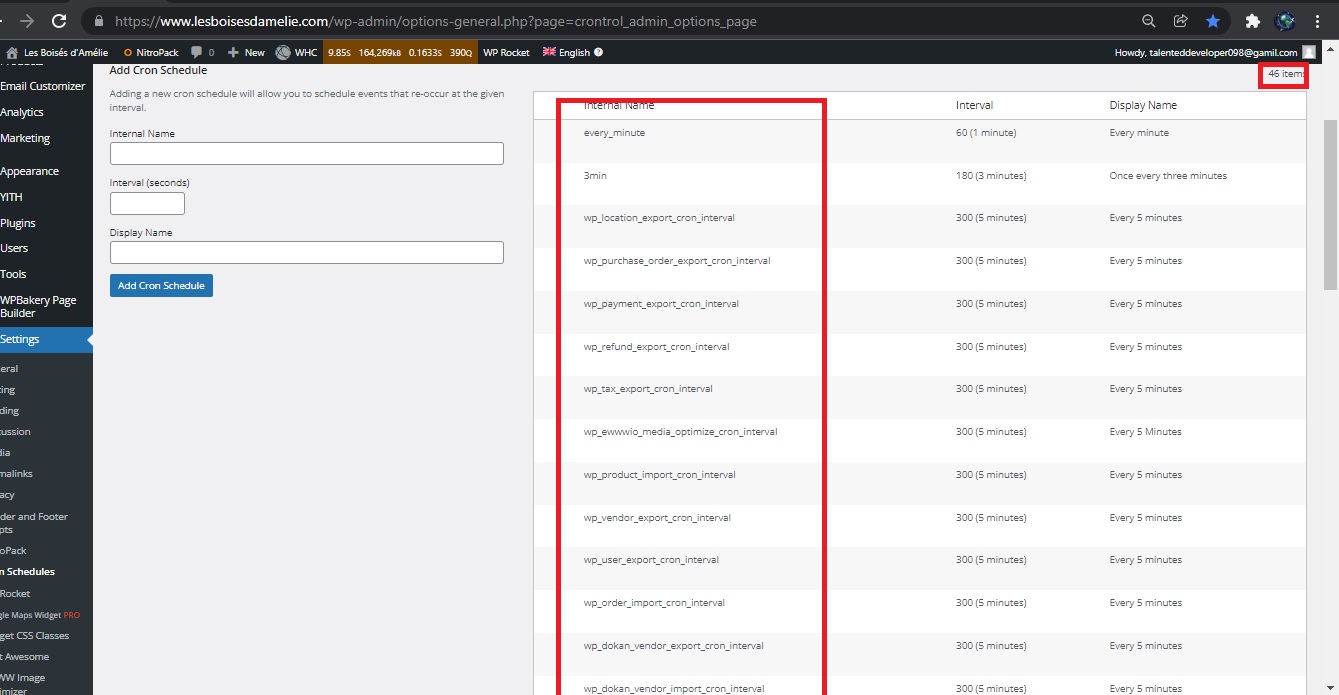The height and width of the screenshot is (695, 1339).
Task: Click the Display Name input field
Action: [306, 252]
